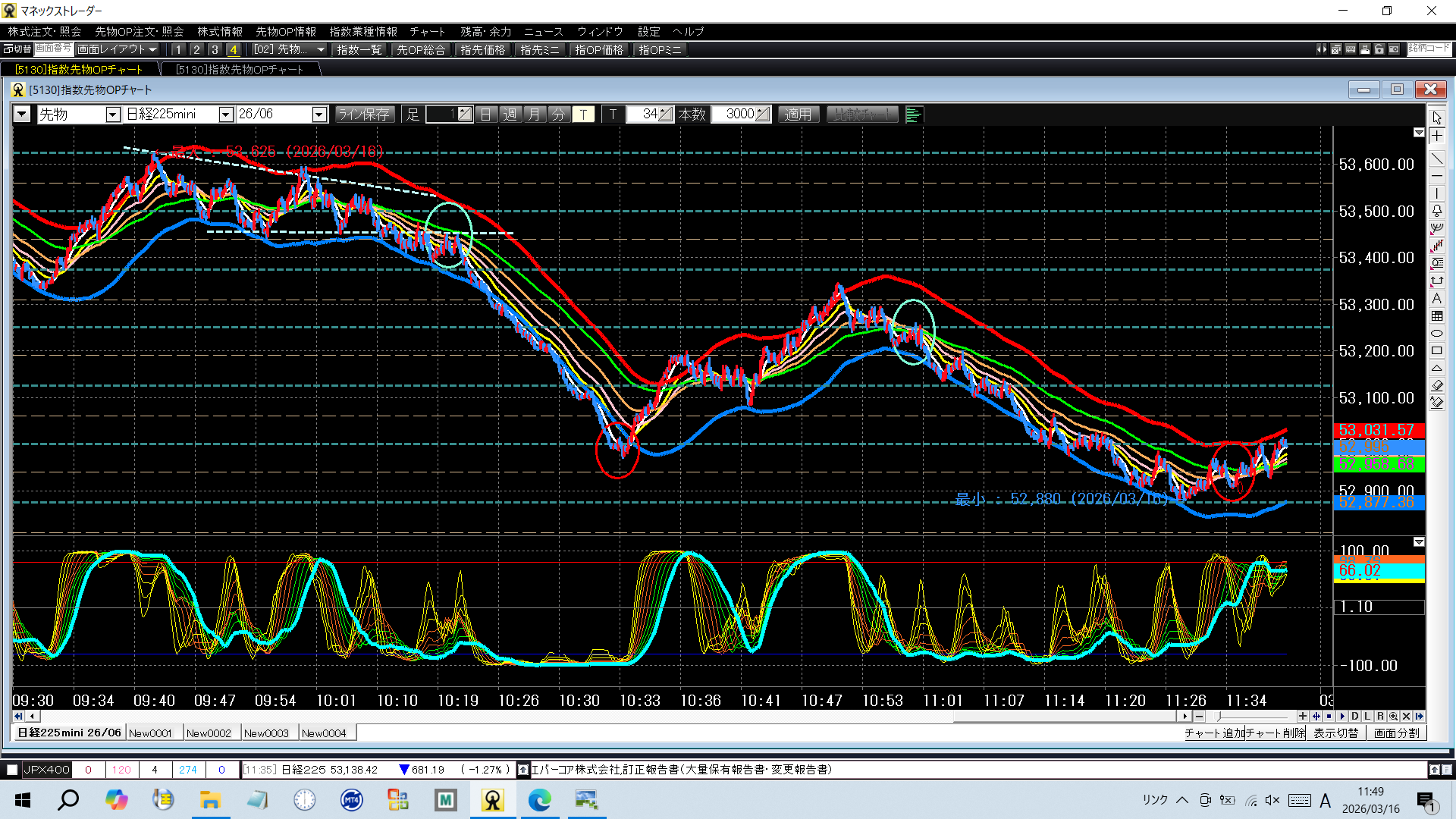The width and height of the screenshot is (1456, 819).
Task: Open the チャート menu
Action: (x=427, y=31)
